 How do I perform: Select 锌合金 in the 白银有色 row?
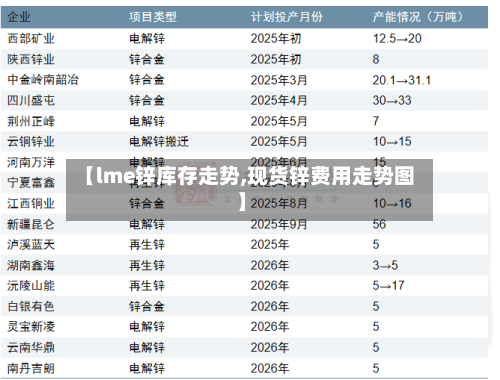click(147, 307)
